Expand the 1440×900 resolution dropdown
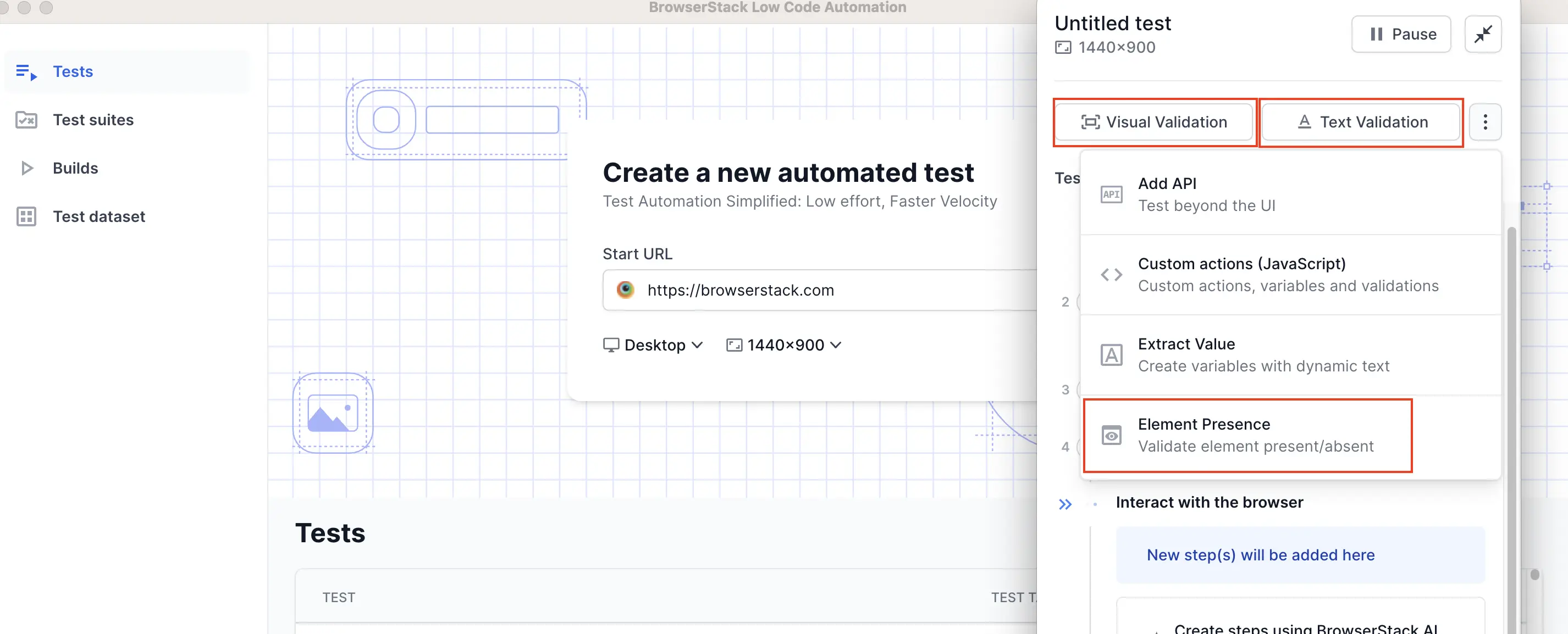The height and width of the screenshot is (634, 1568). 783,345
